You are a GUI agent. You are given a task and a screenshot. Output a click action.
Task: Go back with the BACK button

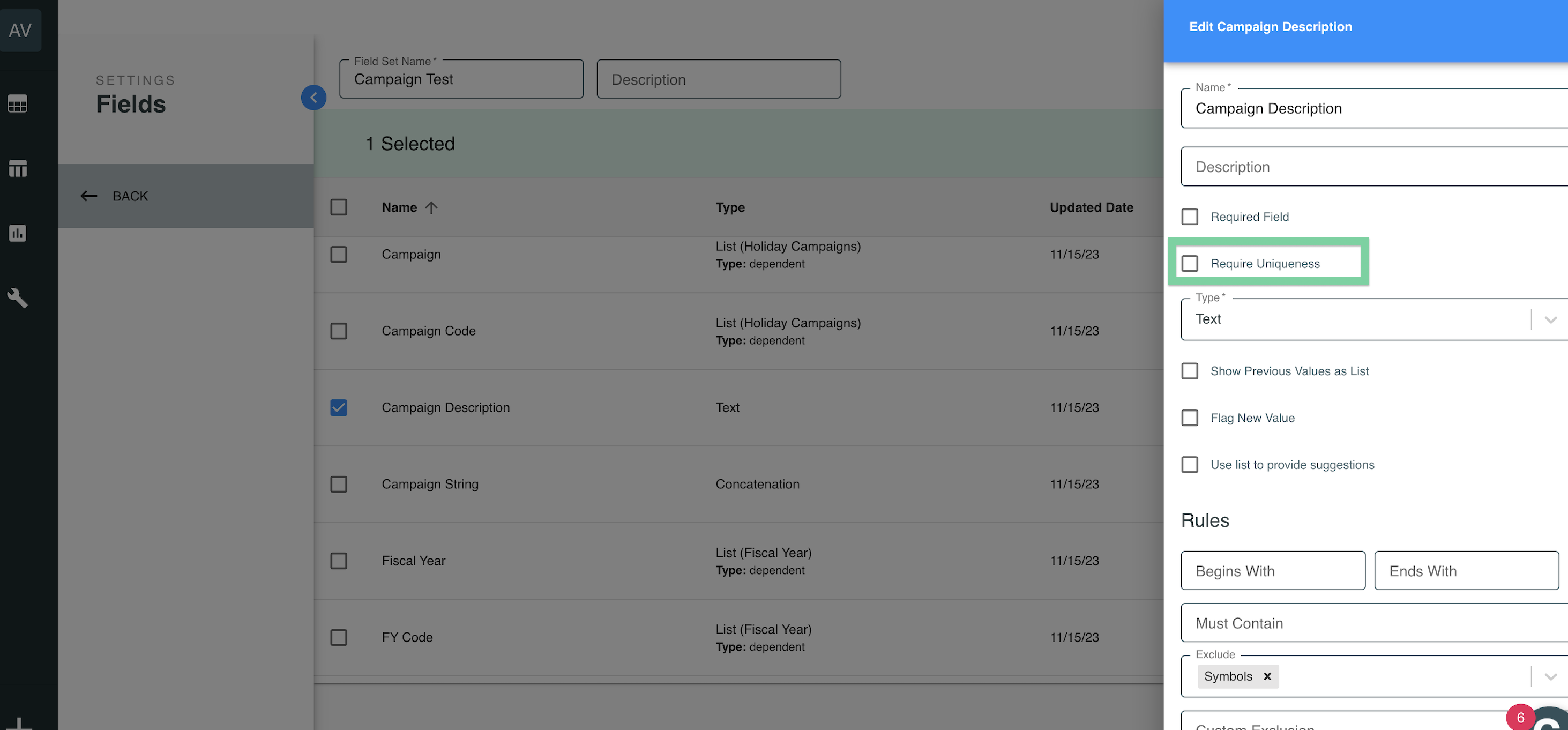(185, 196)
